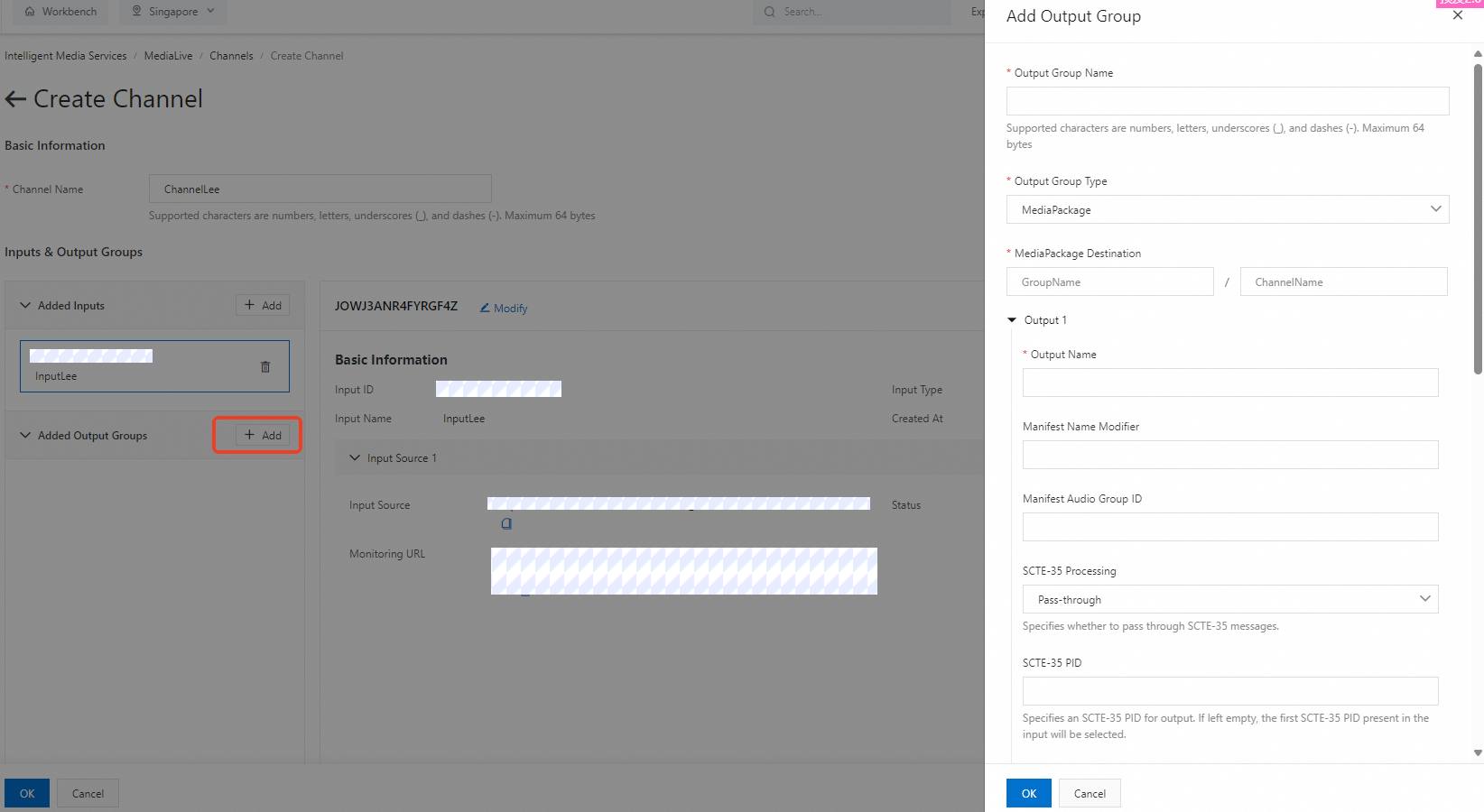The image size is (1484, 812).
Task: Open the Singapore region selector
Action: (173, 12)
